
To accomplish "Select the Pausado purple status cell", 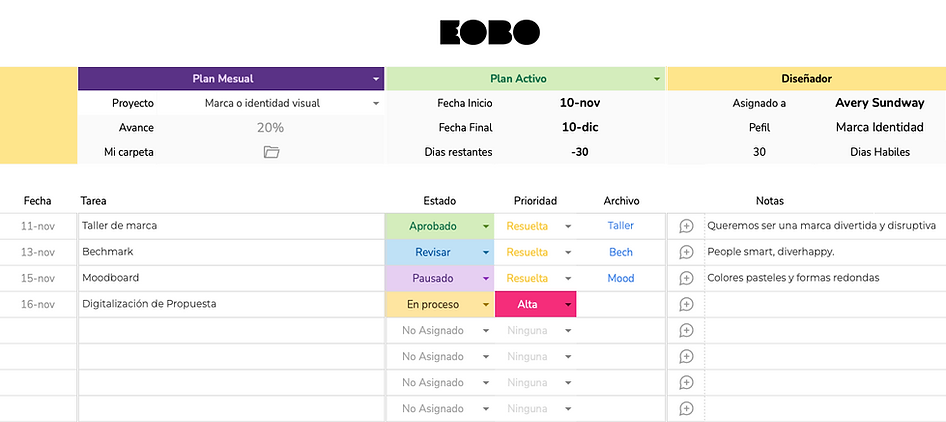I will (x=434, y=278).
